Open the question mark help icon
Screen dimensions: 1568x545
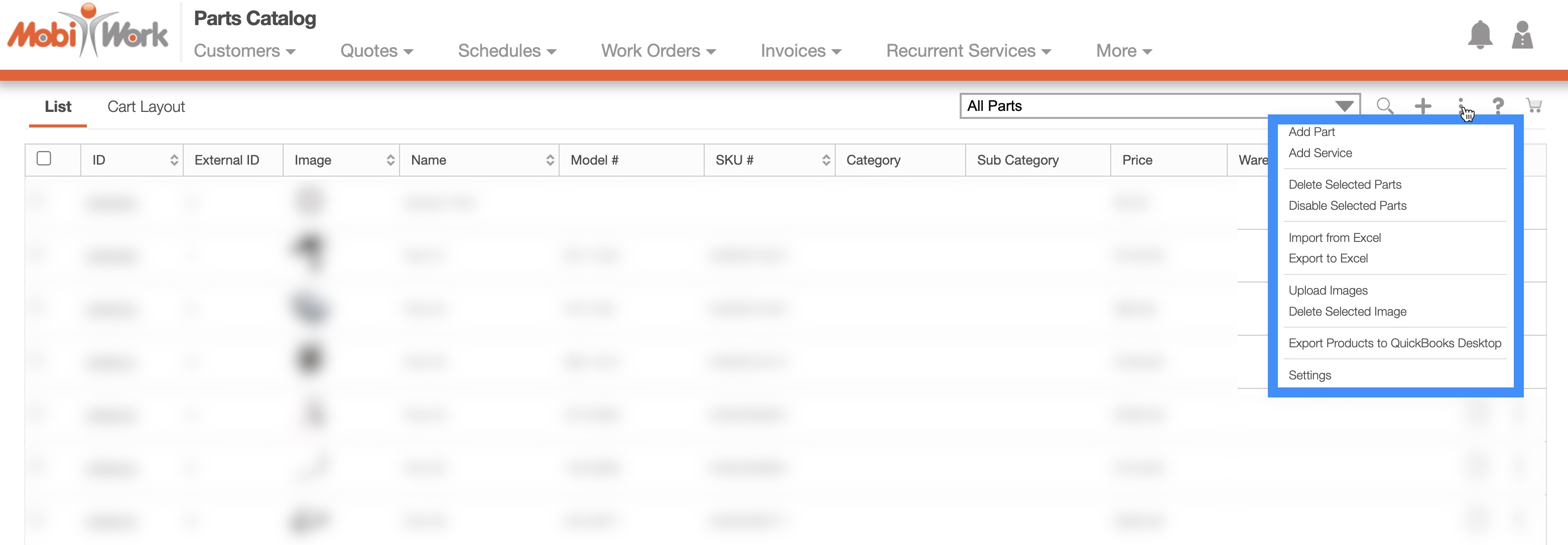[x=1497, y=106]
